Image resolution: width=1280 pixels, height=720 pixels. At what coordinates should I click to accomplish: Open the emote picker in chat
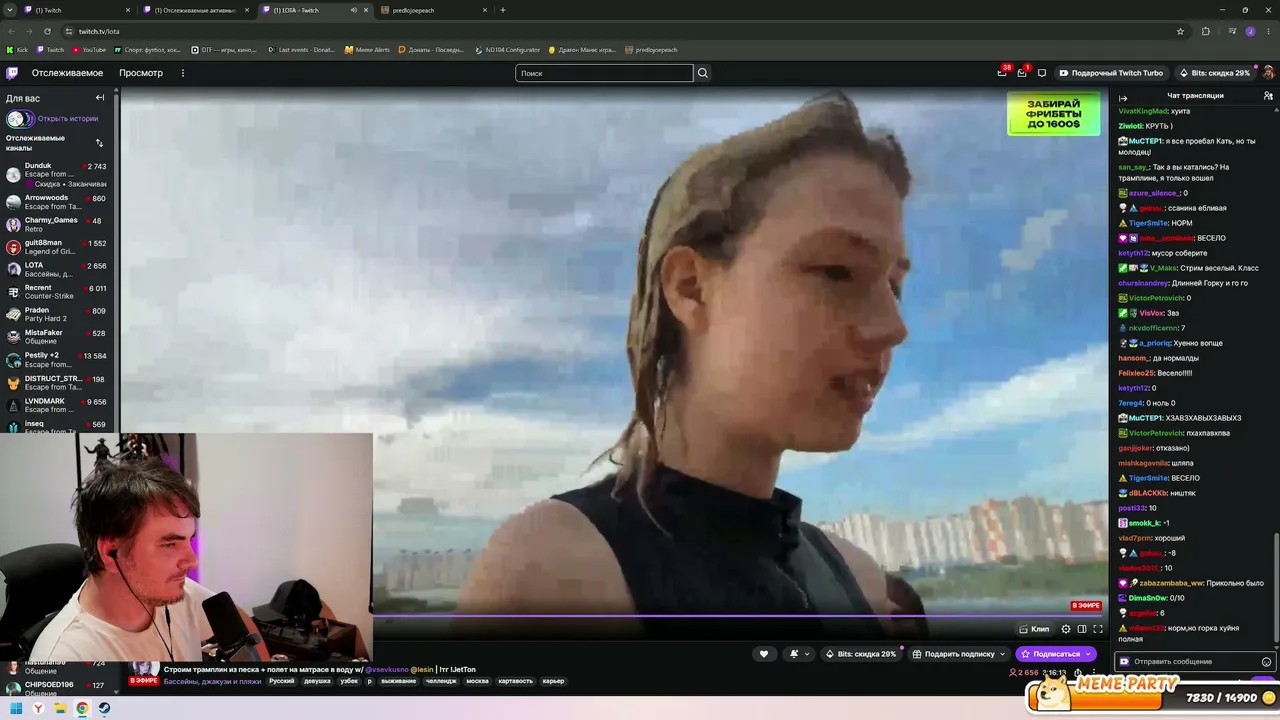tap(1267, 662)
